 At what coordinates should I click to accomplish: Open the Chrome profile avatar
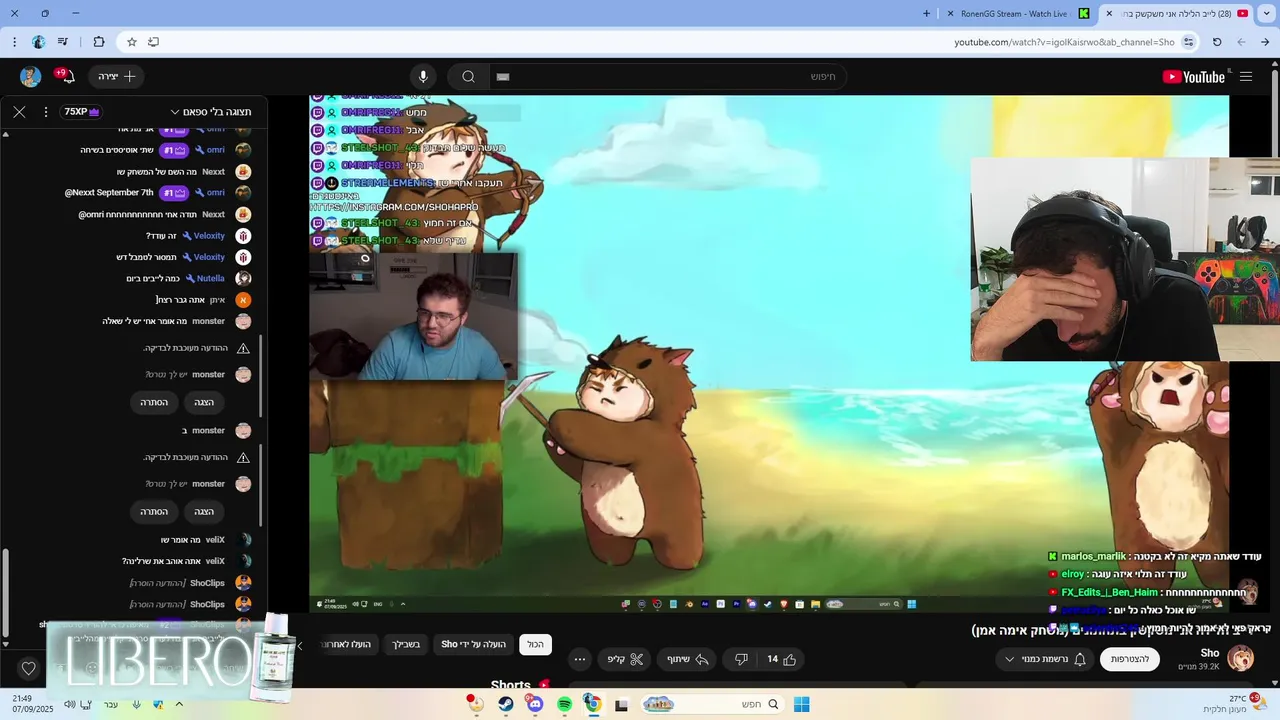tap(38, 42)
